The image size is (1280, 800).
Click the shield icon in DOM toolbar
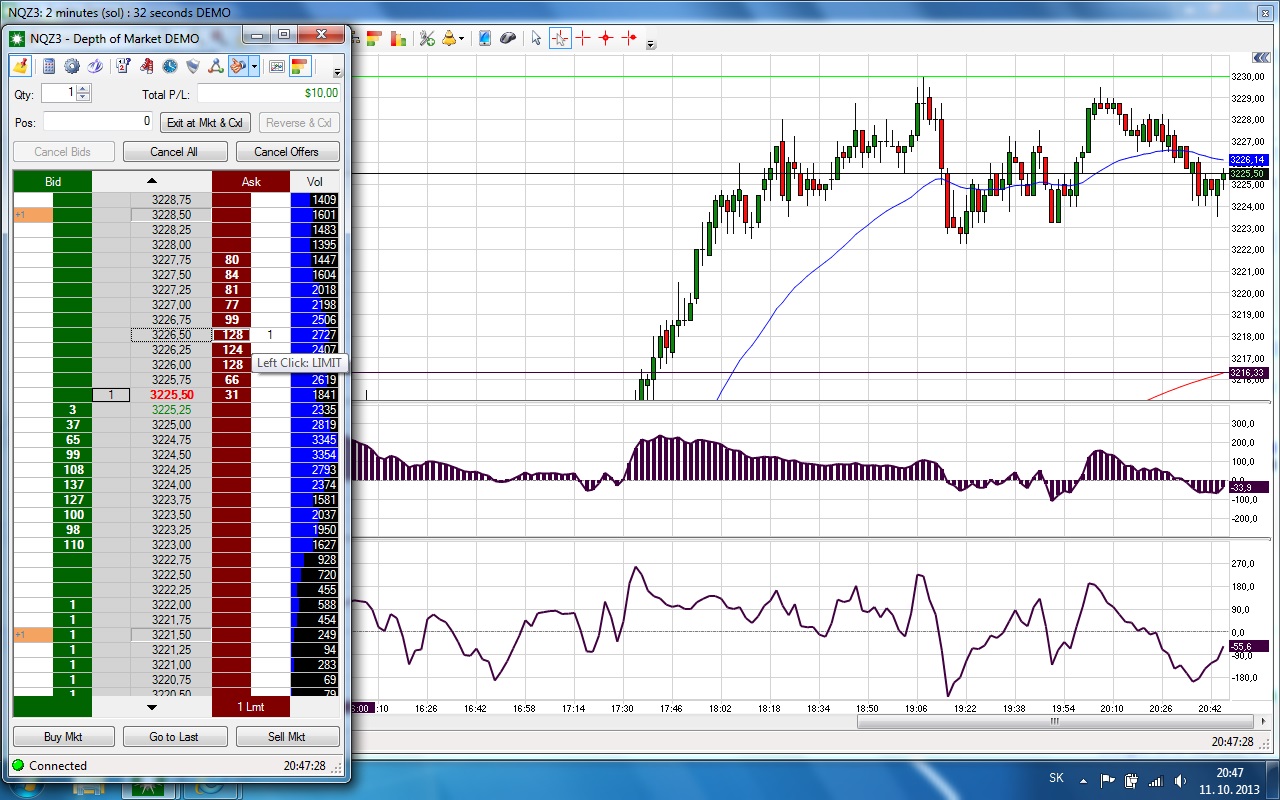click(x=192, y=66)
